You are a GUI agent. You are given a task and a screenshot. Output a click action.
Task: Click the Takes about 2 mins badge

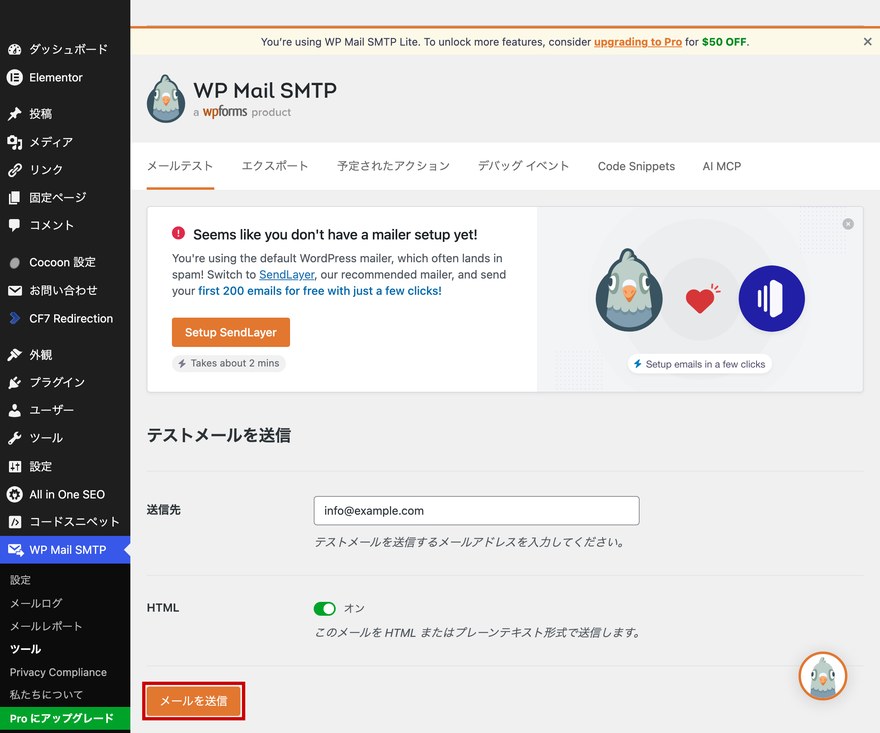[x=228, y=363]
